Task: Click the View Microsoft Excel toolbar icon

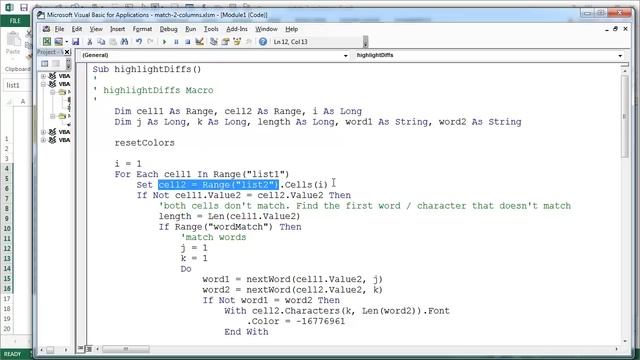Action: click(x=47, y=42)
